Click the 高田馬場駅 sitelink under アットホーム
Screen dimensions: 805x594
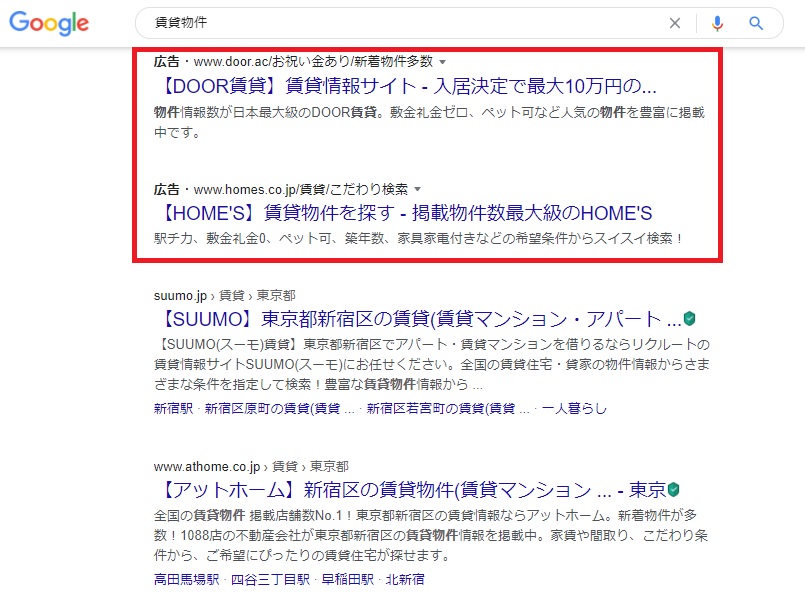[x=185, y=579]
